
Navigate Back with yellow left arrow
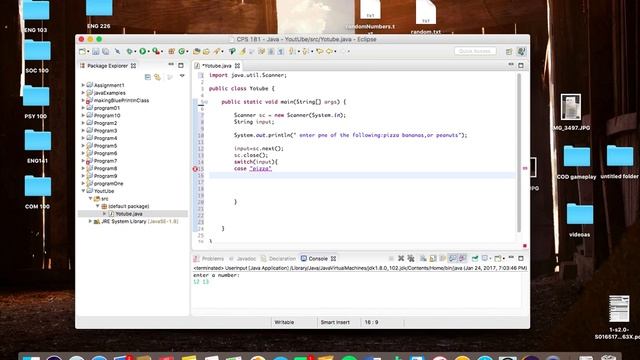click(329, 51)
